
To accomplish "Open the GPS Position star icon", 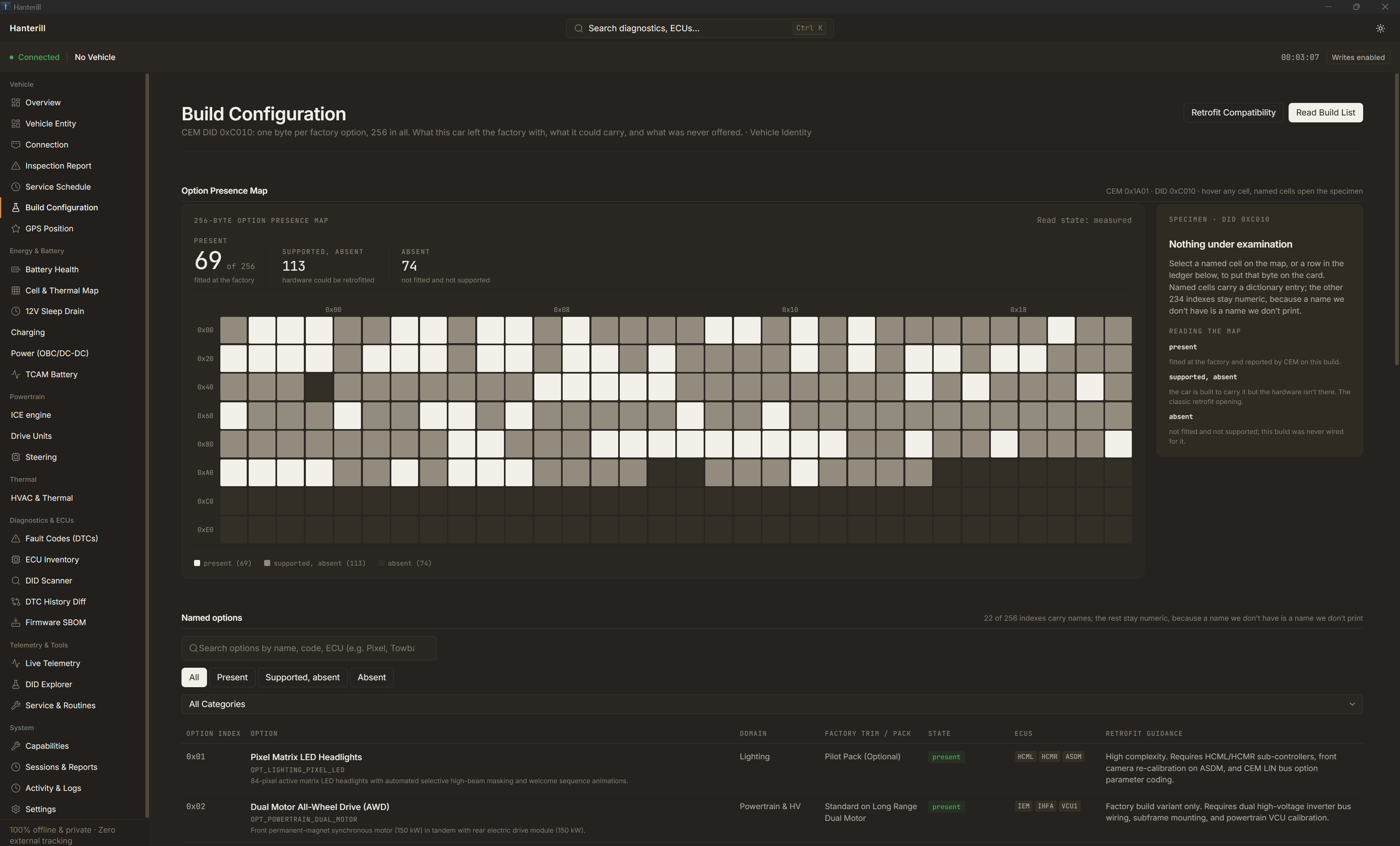I will tap(16, 229).
